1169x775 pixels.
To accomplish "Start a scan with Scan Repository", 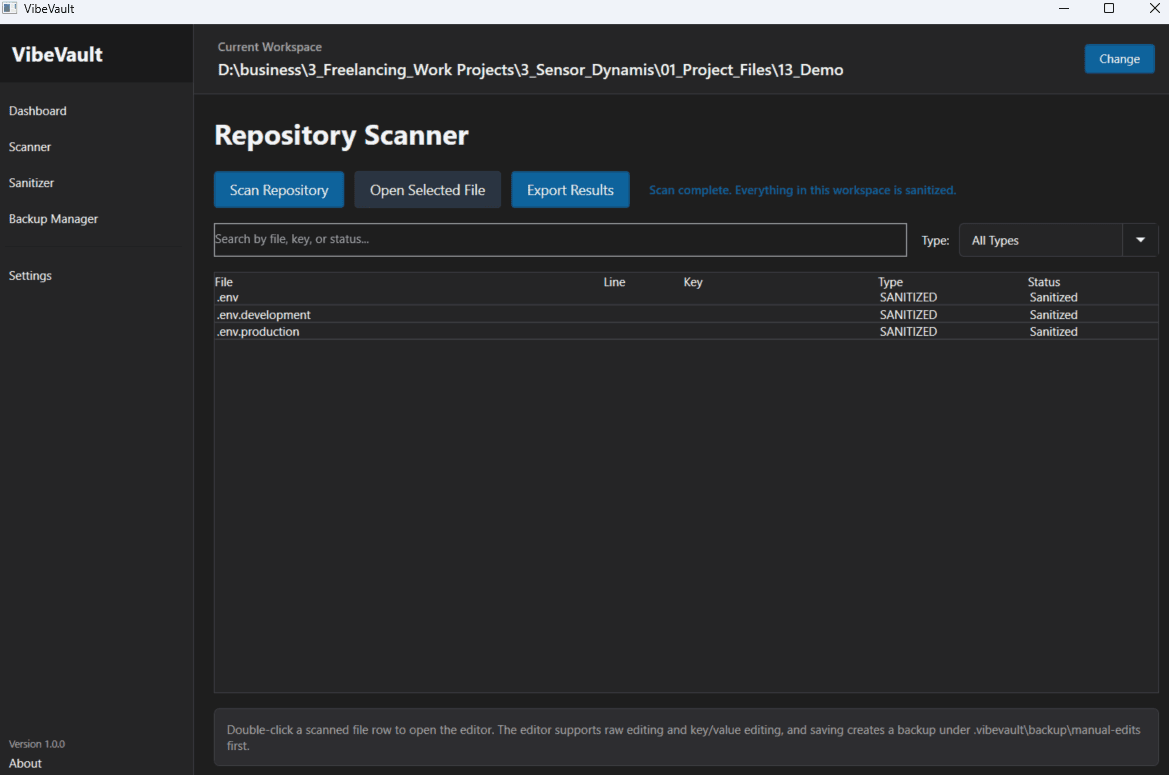I will [278, 189].
